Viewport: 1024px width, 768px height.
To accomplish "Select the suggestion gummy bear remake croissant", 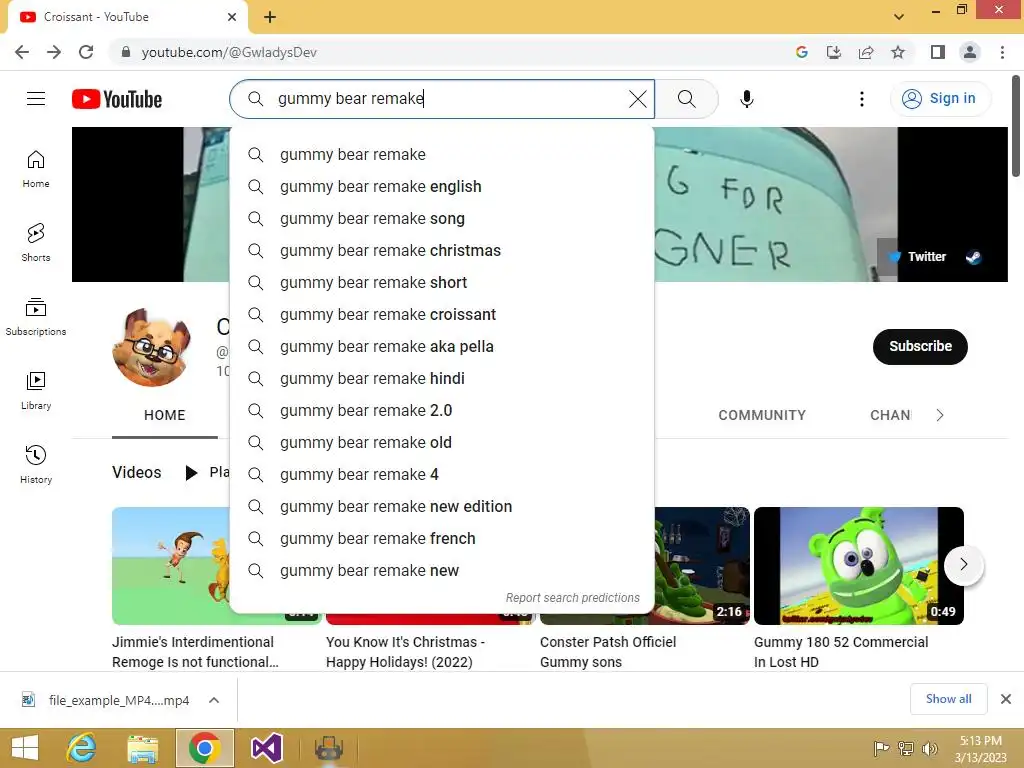I will 442,315.
